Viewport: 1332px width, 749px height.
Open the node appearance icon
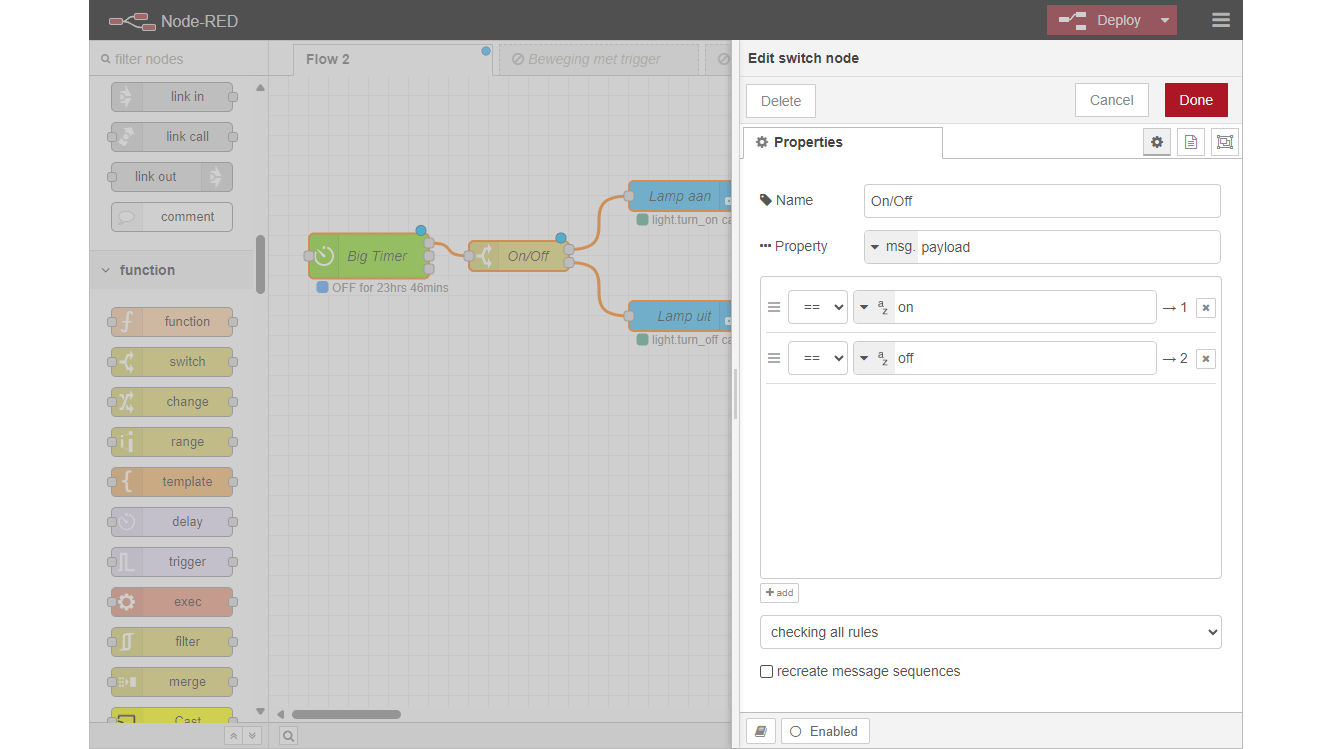coord(1224,142)
